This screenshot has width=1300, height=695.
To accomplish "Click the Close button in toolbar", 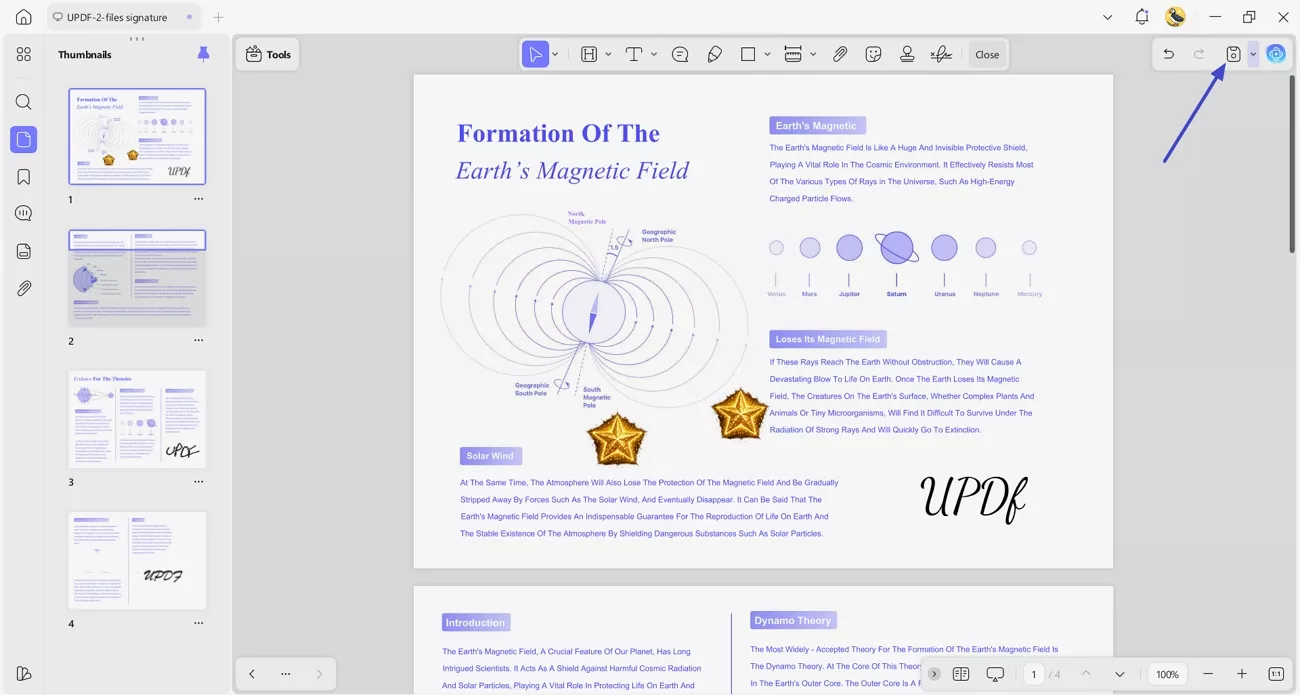I will pyautogui.click(x=987, y=54).
